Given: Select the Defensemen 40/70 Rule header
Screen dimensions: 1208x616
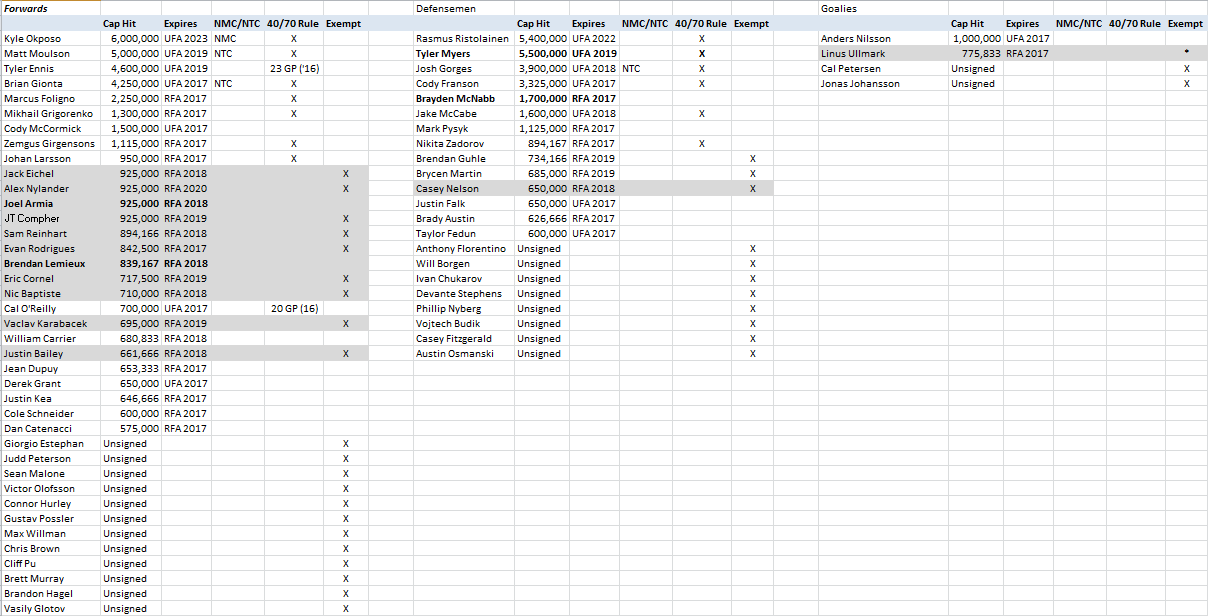Looking at the screenshot, I should [701, 23].
